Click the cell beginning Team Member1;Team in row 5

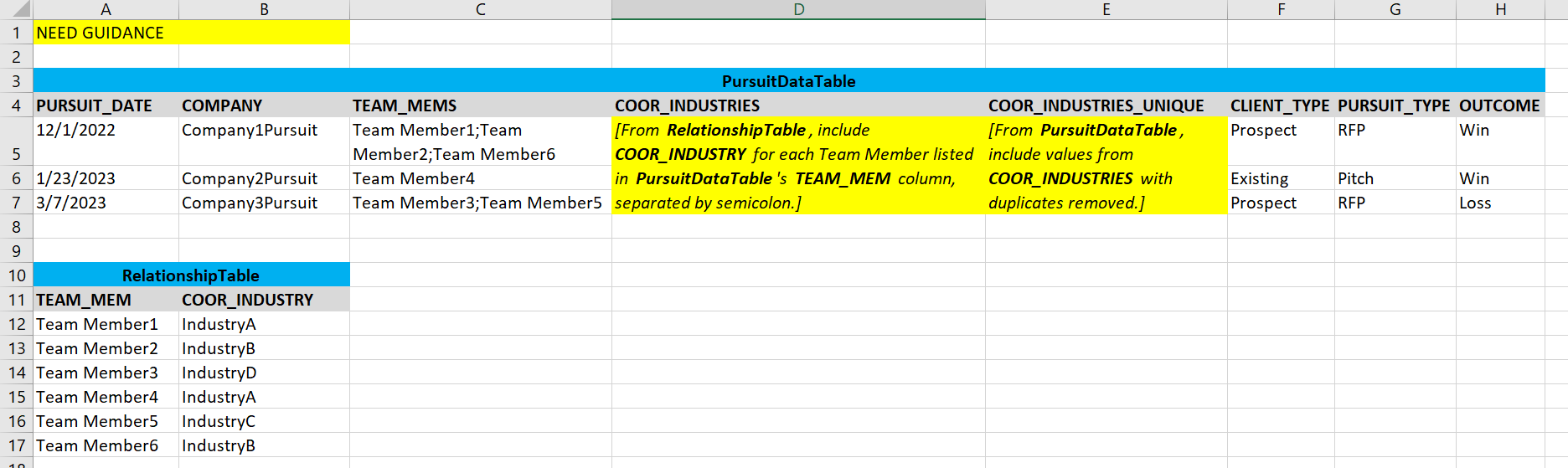(481, 141)
